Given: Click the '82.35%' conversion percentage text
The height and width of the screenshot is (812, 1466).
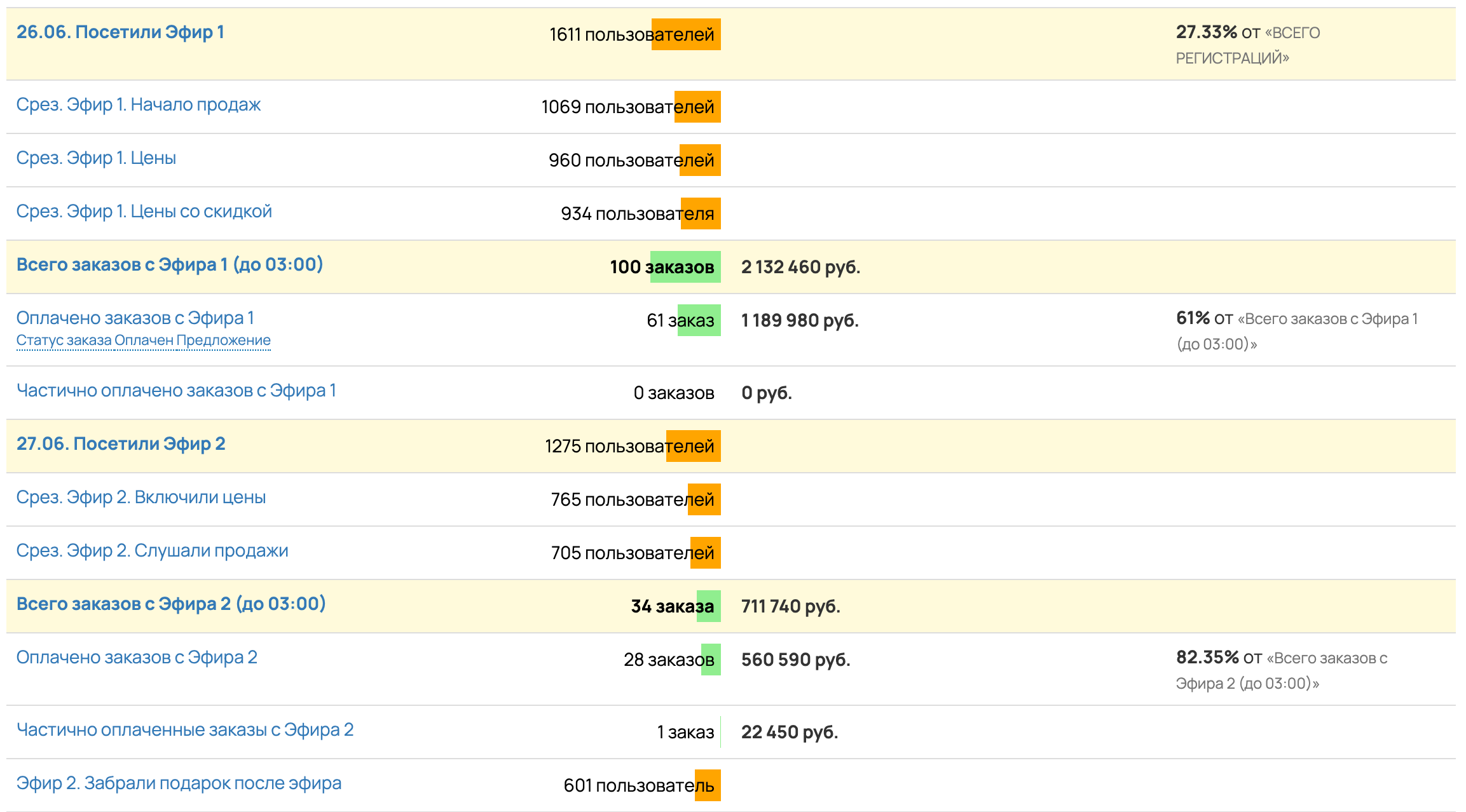Looking at the screenshot, I should (x=1207, y=658).
